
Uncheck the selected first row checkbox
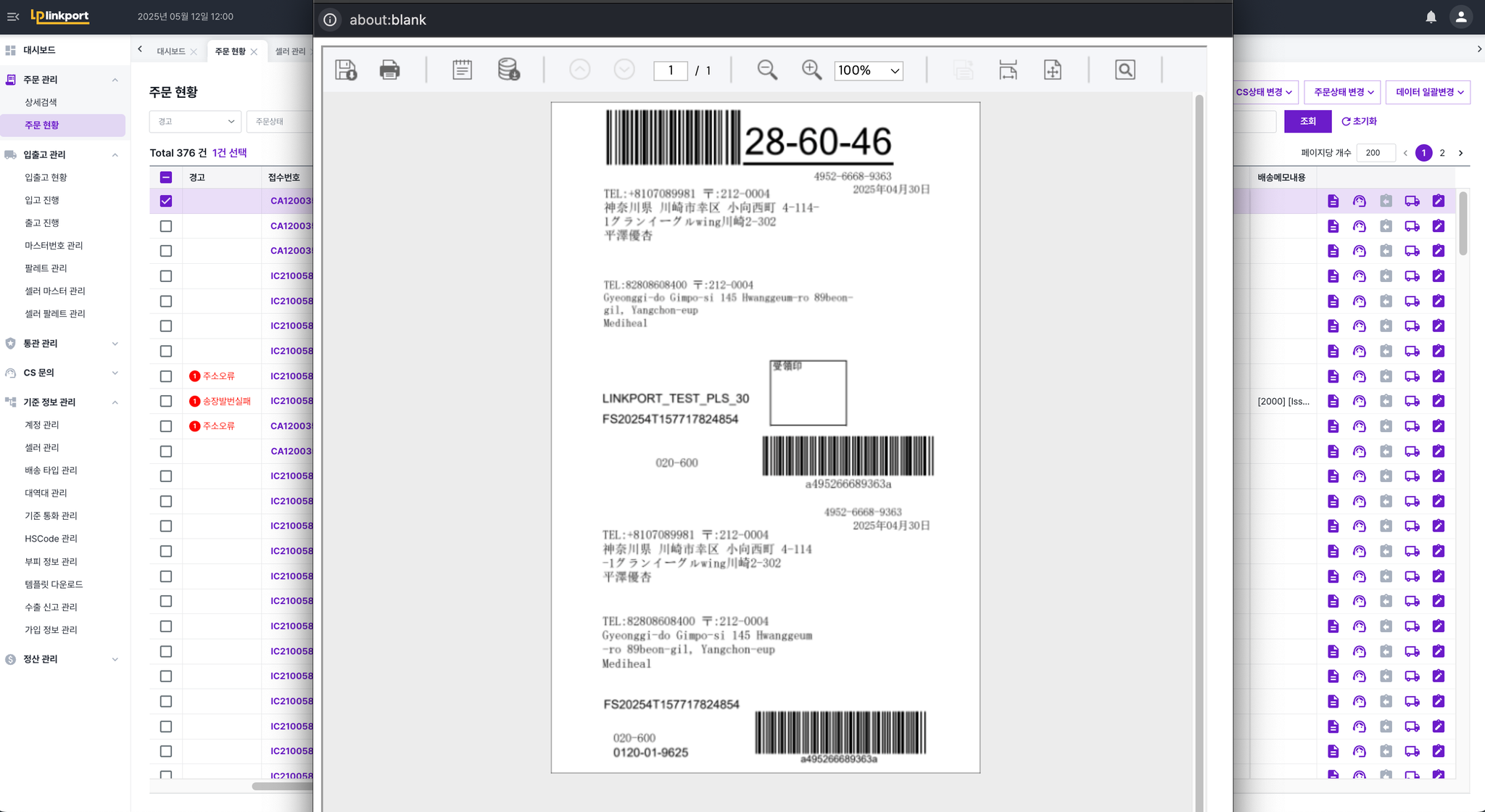pos(166,201)
